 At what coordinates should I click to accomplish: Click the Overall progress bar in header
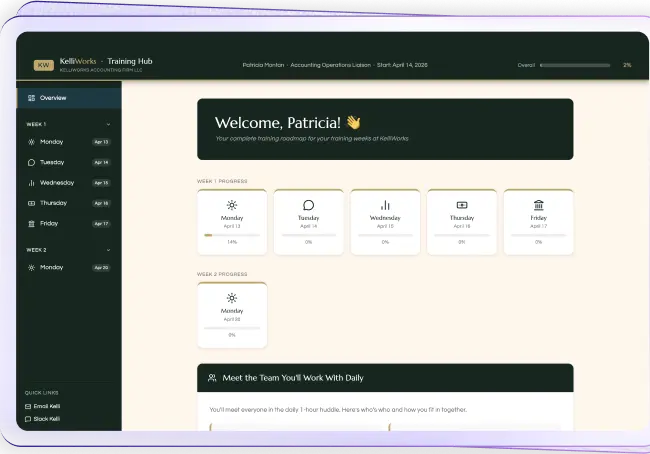click(x=575, y=65)
